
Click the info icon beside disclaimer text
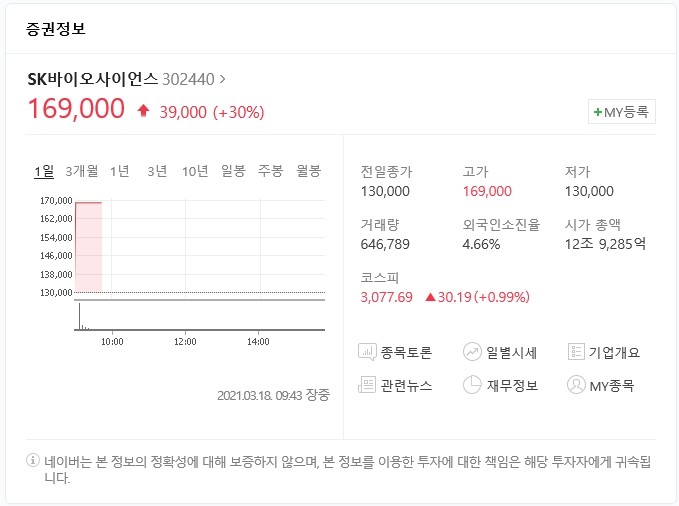tap(33, 461)
